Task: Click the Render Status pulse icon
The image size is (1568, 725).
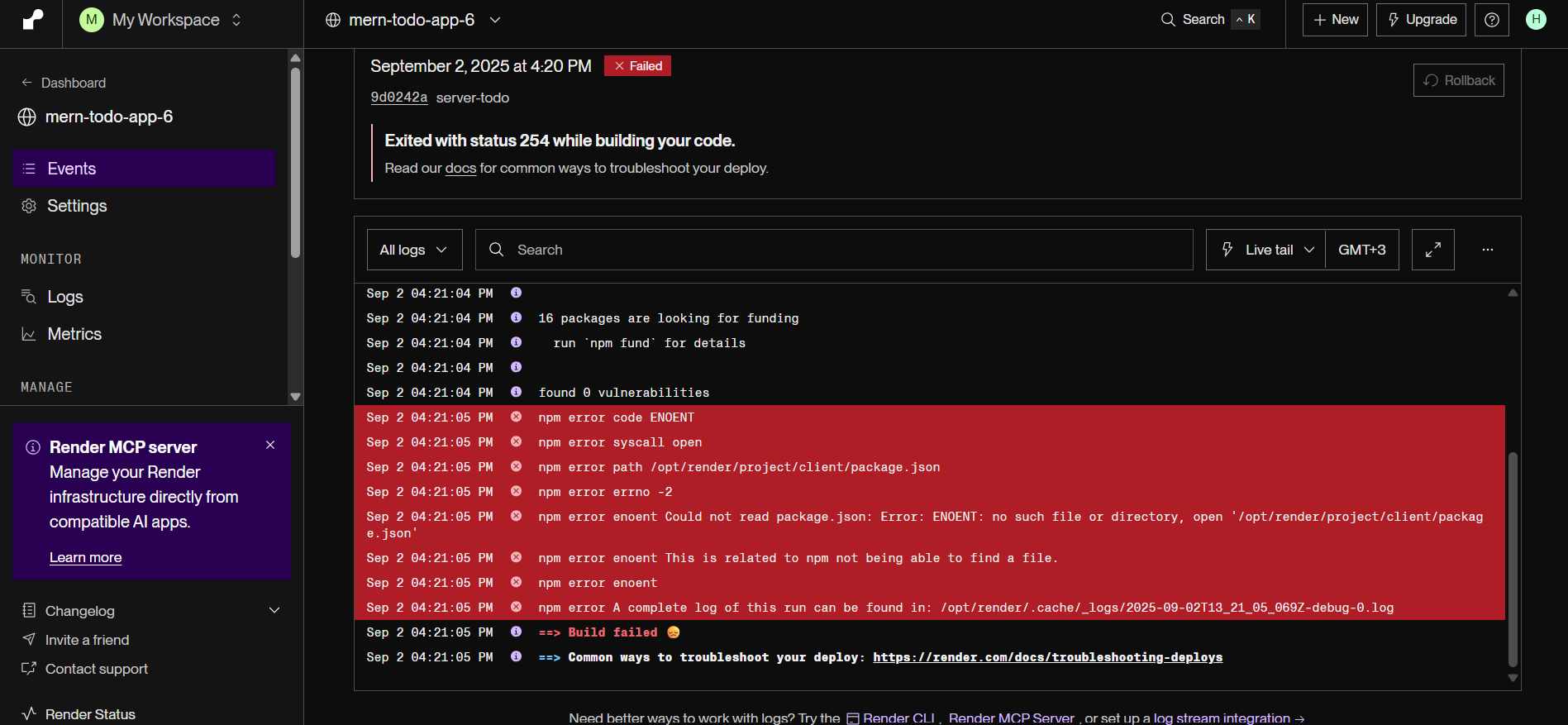Action: [29, 714]
